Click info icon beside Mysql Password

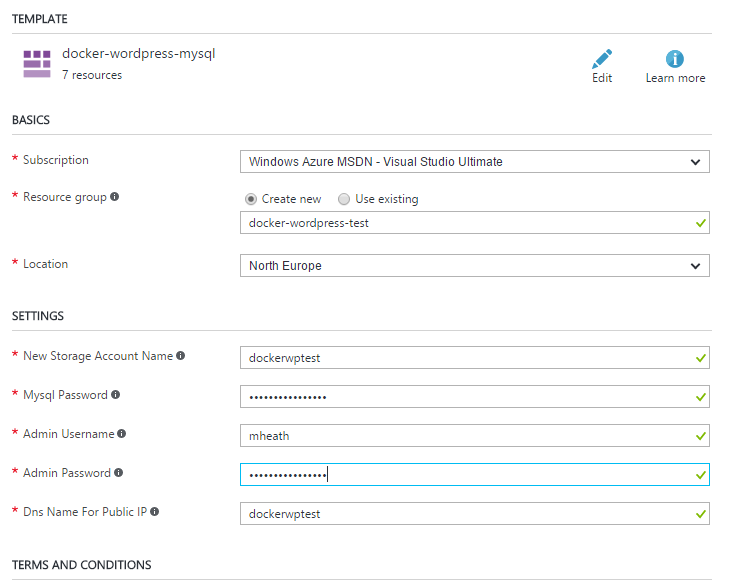tap(116, 395)
